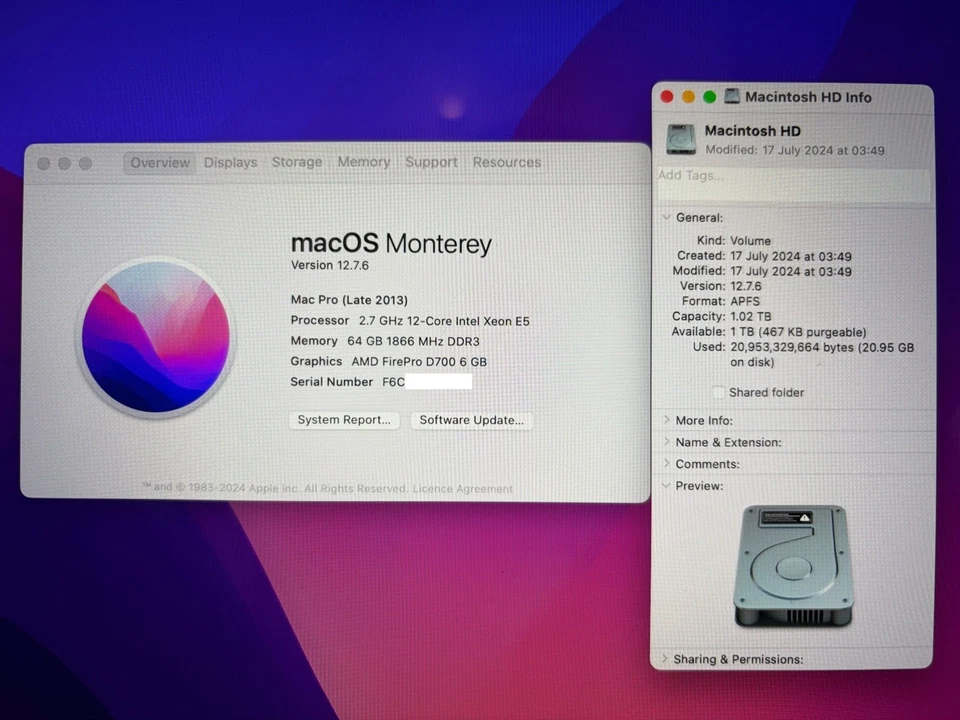This screenshot has width=960, height=720.
Task: Open the Resources tab
Action: (506, 162)
